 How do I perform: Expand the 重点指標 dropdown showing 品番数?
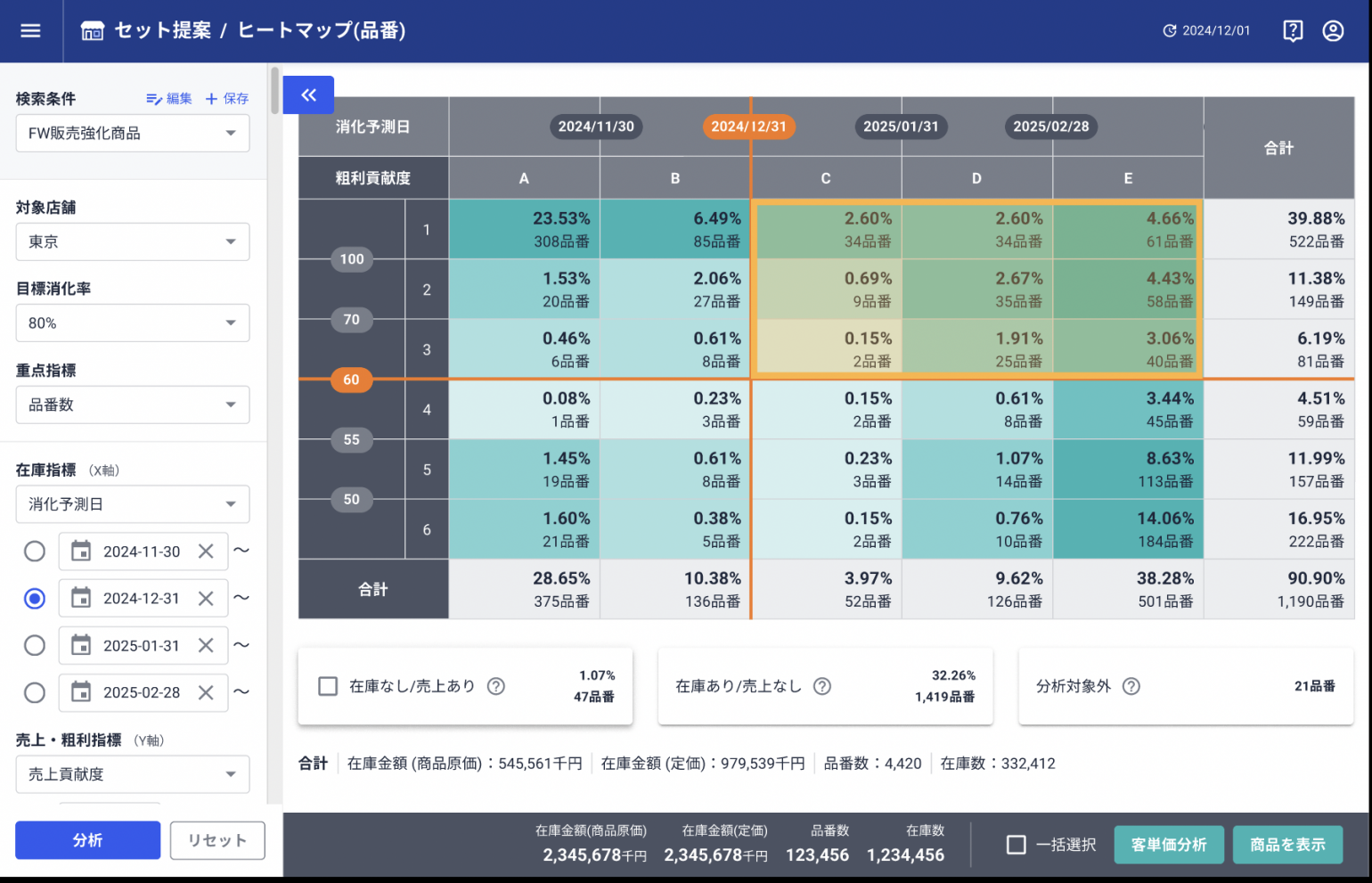pyautogui.click(x=132, y=405)
